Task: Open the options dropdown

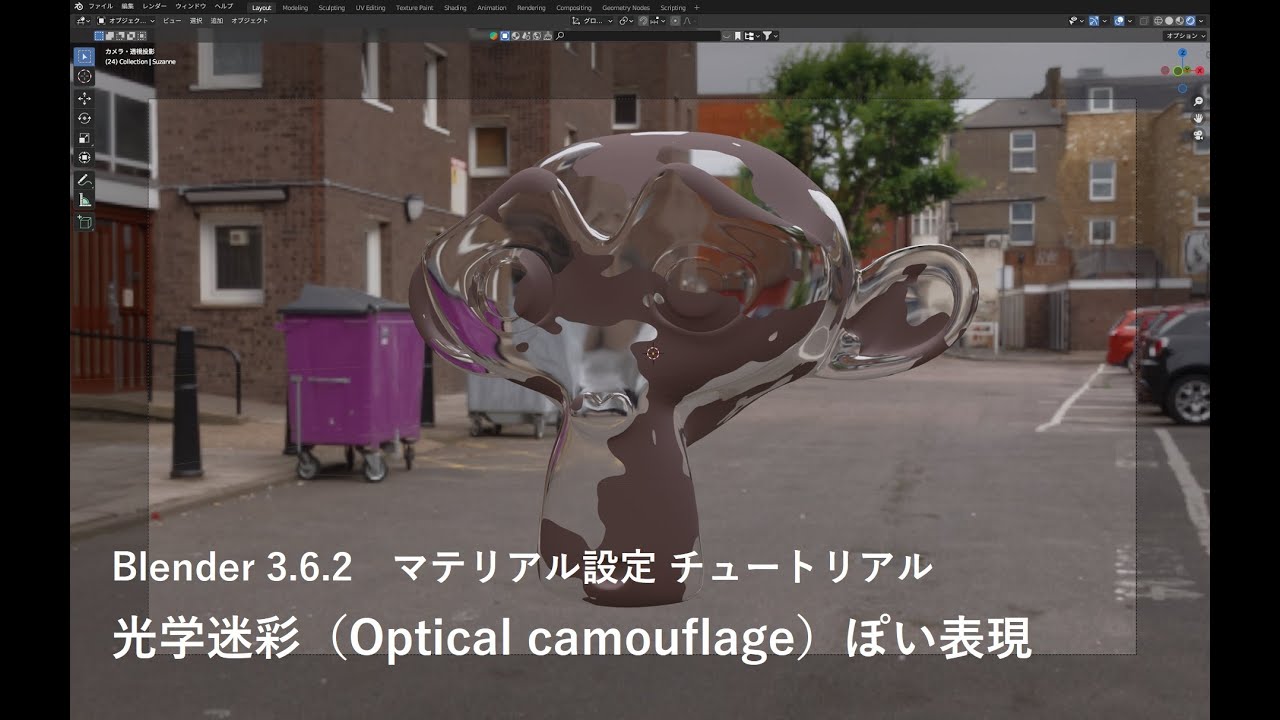Action: 1185,36
